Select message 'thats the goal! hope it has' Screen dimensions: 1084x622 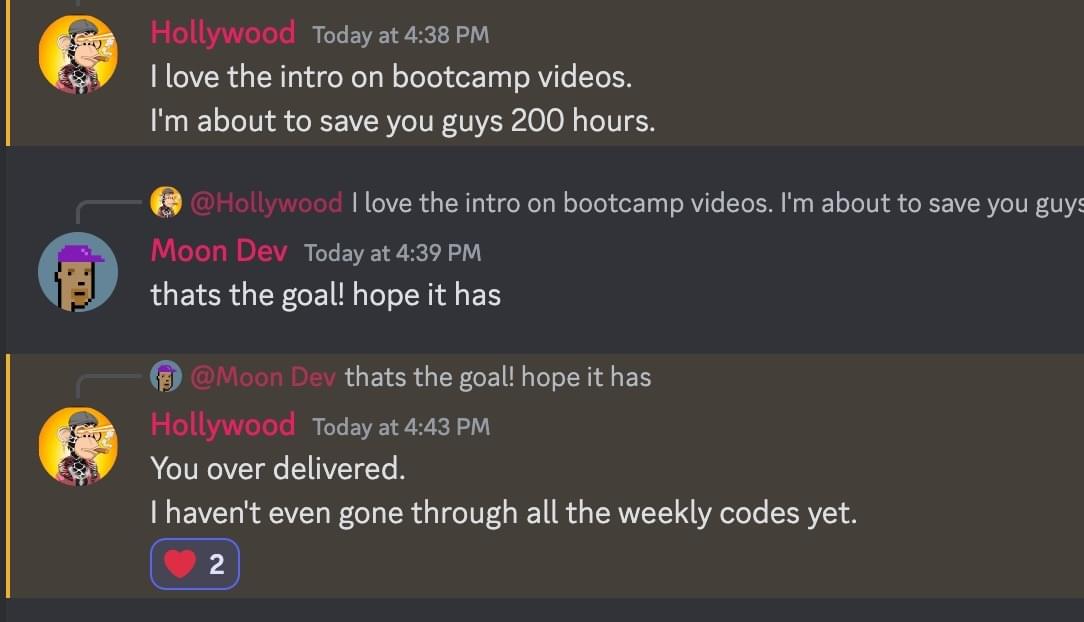[326, 295]
